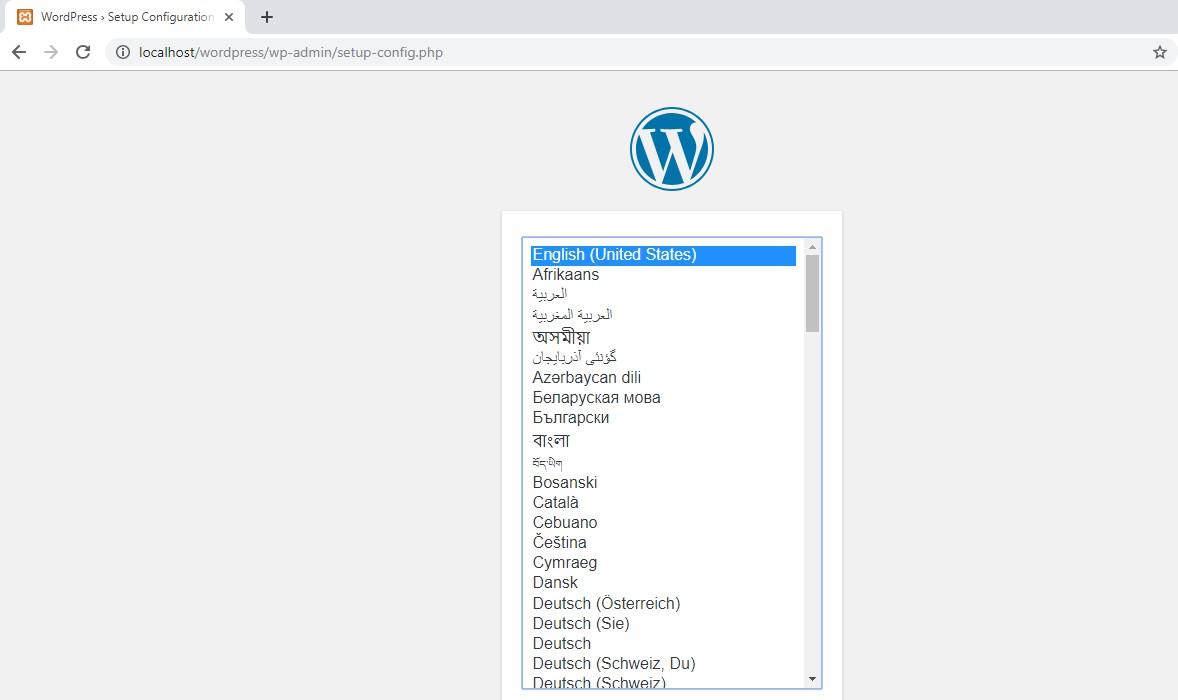Click the browser forward arrow
This screenshot has height=700, width=1178.
point(51,52)
